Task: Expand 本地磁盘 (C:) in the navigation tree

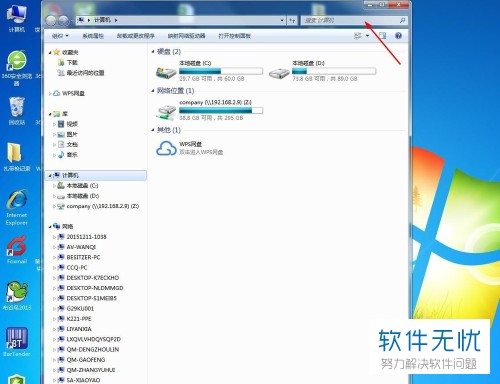Action: (x=54, y=186)
